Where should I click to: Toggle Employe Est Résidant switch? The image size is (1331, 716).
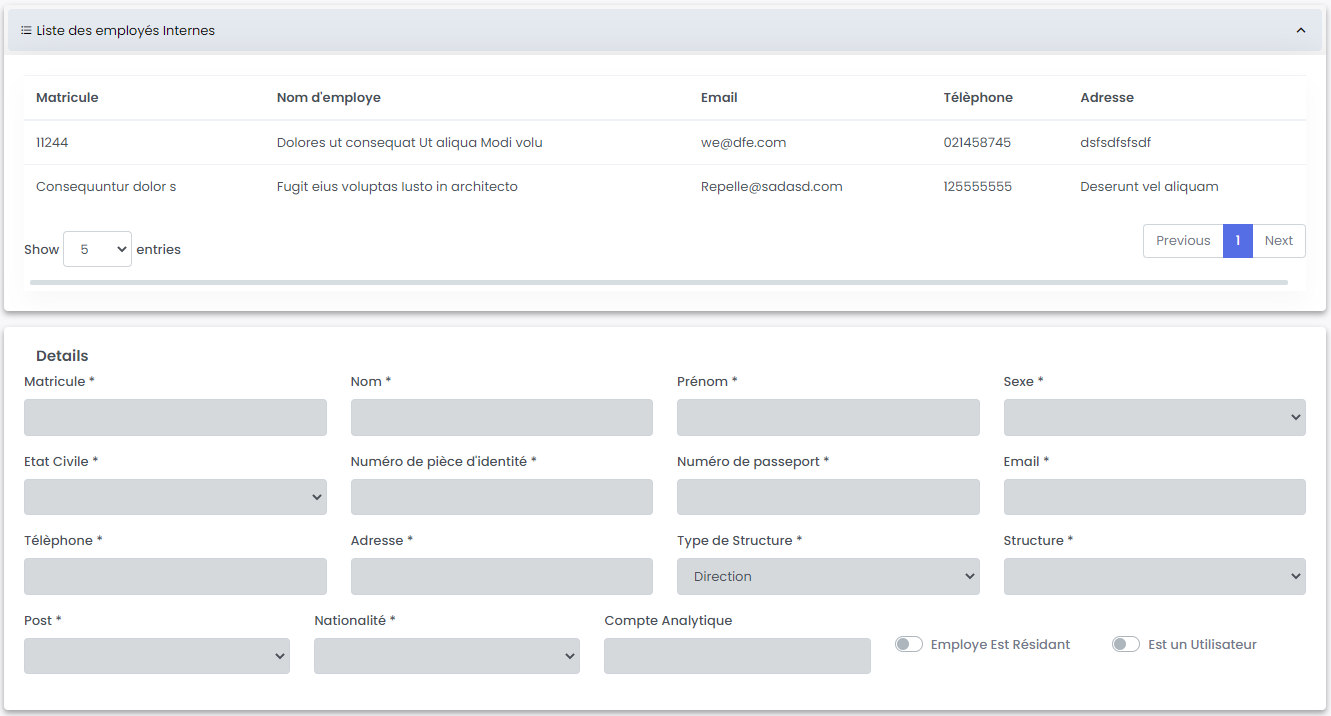tap(908, 645)
